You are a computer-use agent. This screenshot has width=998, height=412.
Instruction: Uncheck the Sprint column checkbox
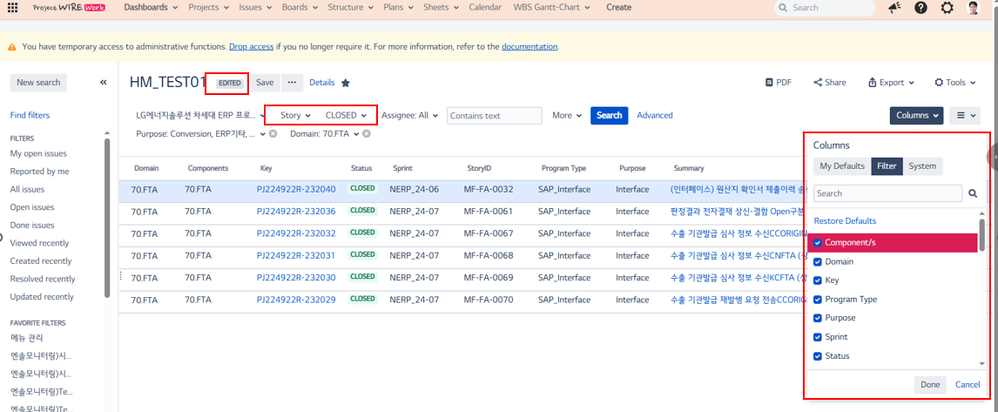pos(818,337)
